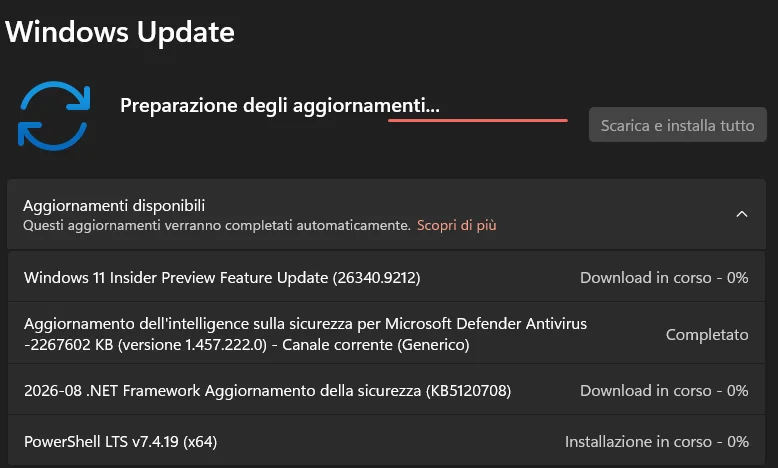Image resolution: width=778 pixels, height=468 pixels.
Task: Click the Scarica e installa tutto button
Action: [677, 125]
